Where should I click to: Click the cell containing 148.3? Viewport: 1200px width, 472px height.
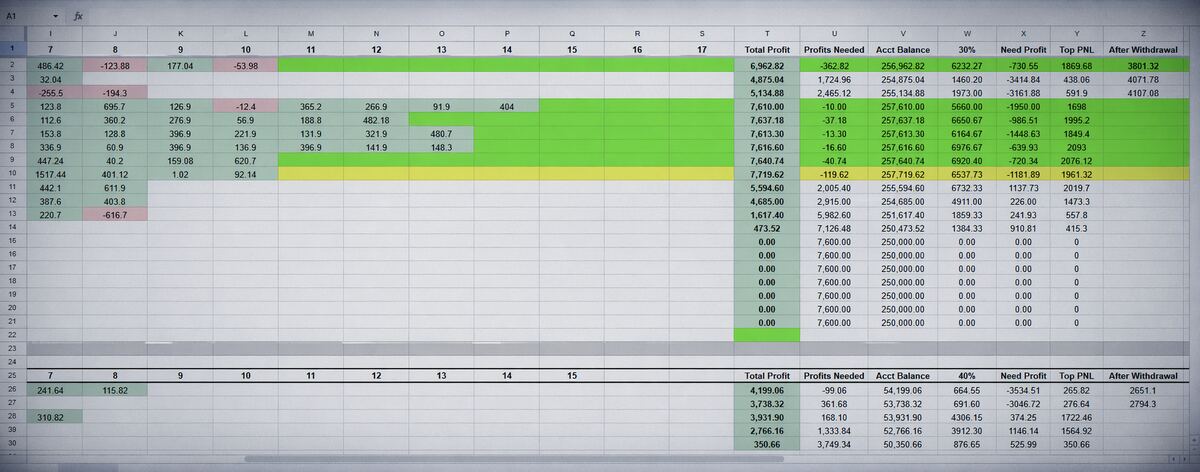pyautogui.click(x=441, y=146)
